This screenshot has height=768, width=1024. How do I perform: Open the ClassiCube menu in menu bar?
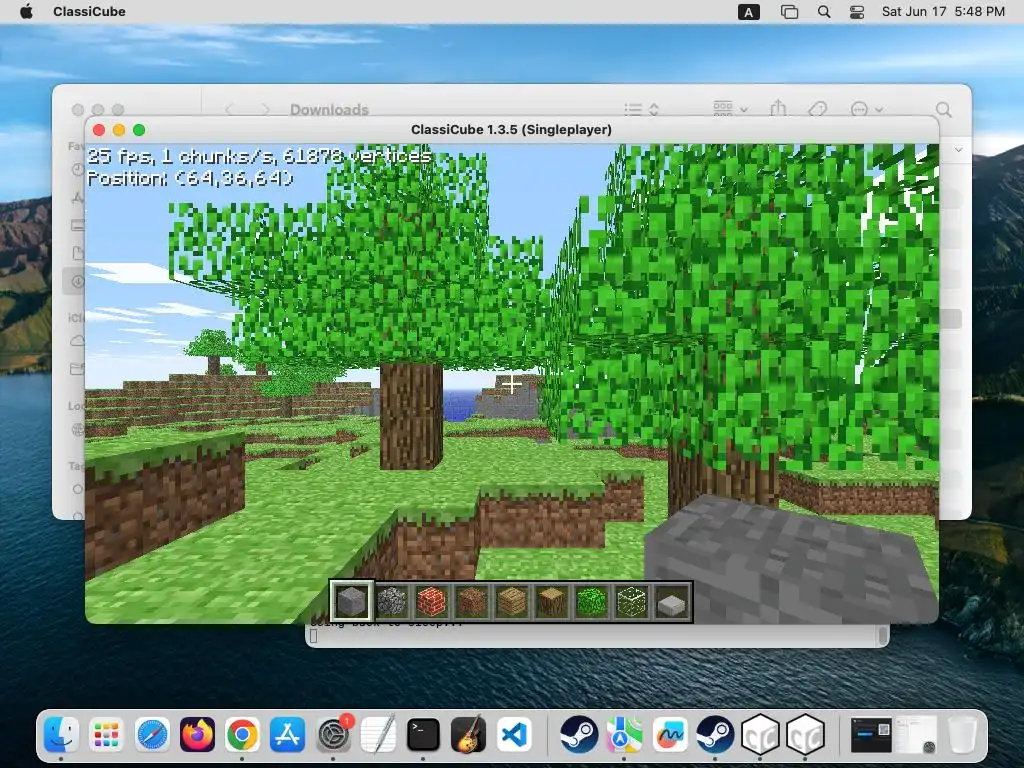[89, 12]
